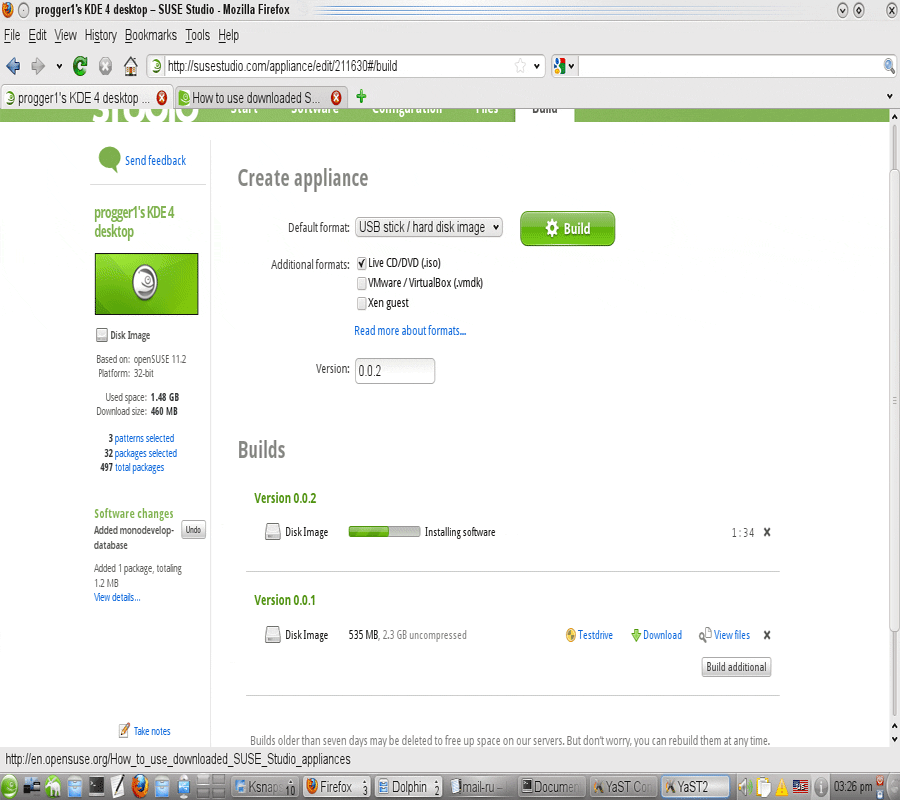
Task: Open the File menu
Action: (x=12, y=36)
